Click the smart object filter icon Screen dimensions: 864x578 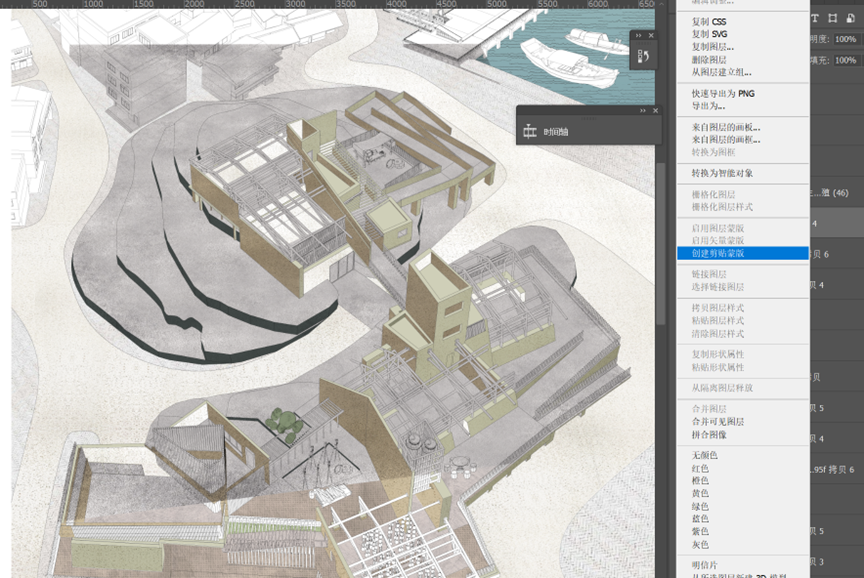click(x=850, y=18)
